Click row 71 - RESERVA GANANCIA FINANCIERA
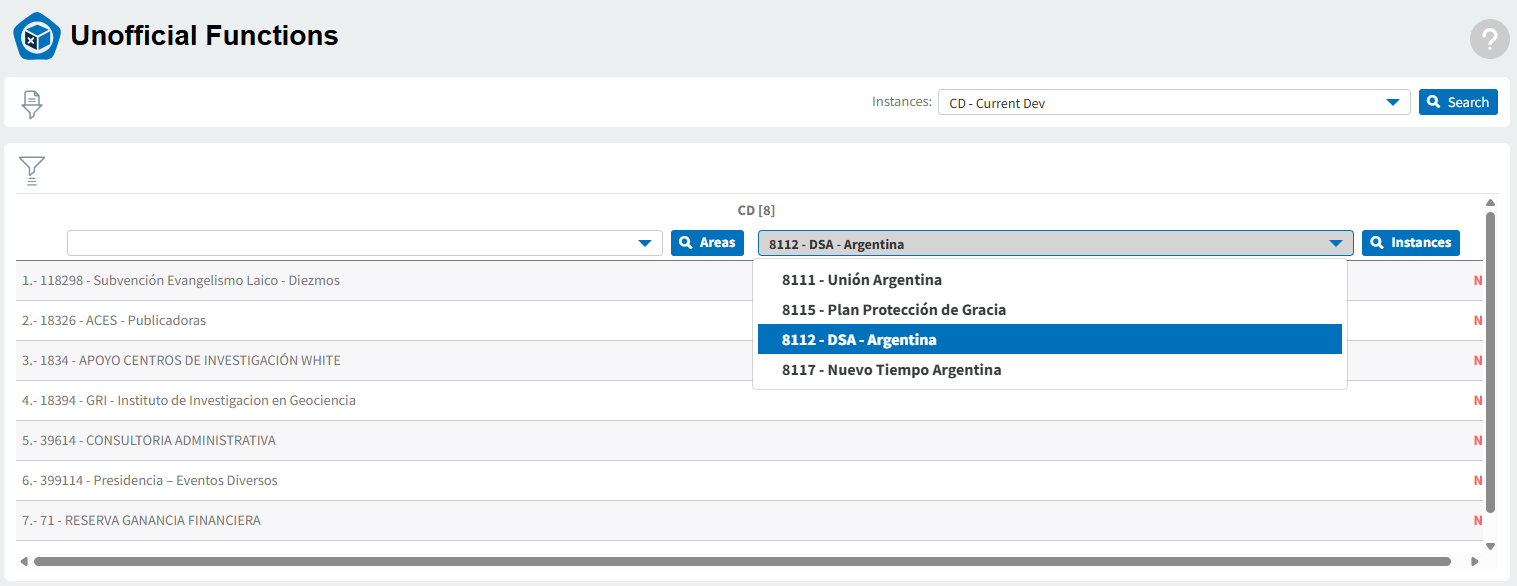This screenshot has height=586, width=1517. (x=750, y=521)
